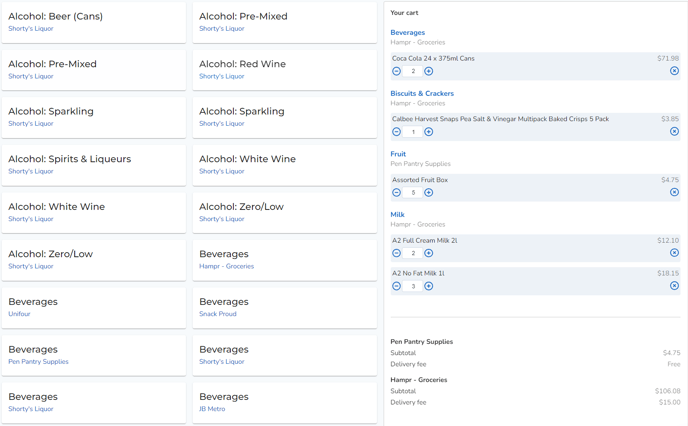Open Beverages card from Snack Proud

(x=284, y=307)
